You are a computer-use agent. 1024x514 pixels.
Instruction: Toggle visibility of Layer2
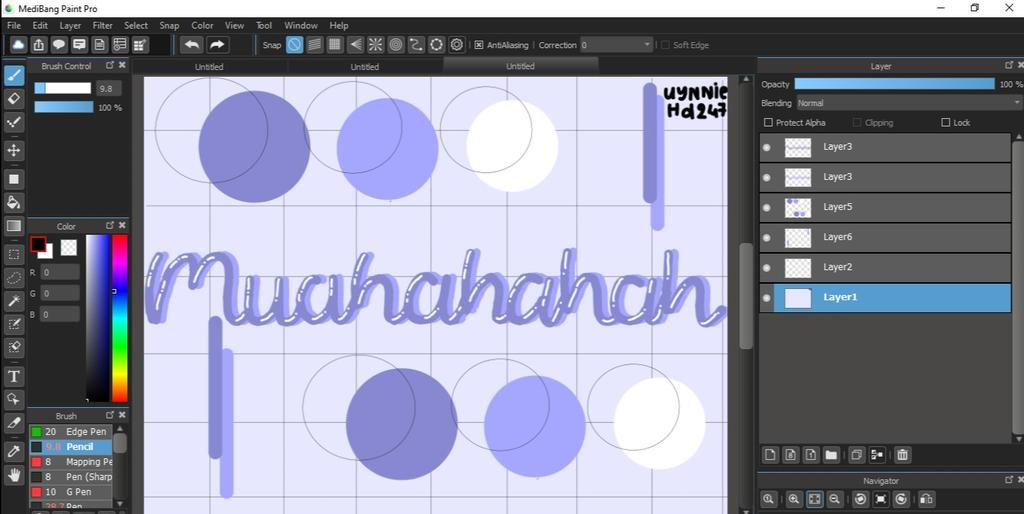pos(767,268)
